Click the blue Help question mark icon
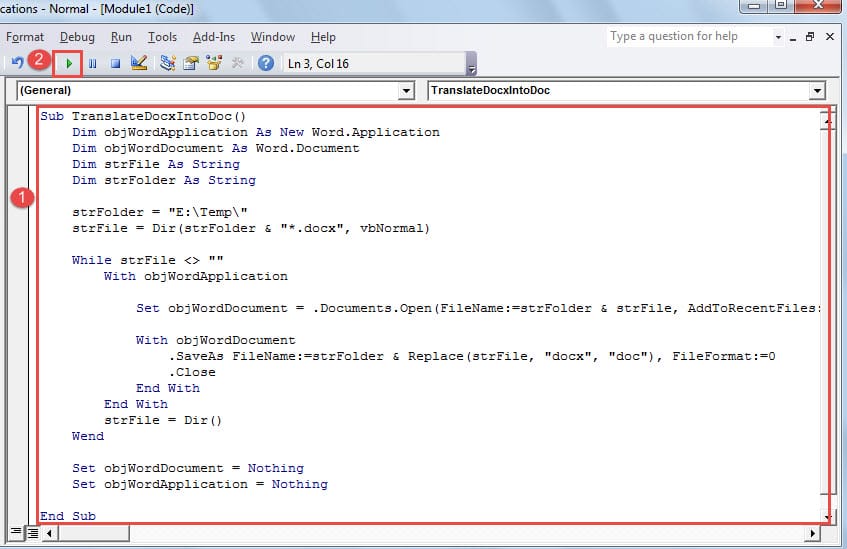Viewport: 847px width, 549px height. [265, 63]
